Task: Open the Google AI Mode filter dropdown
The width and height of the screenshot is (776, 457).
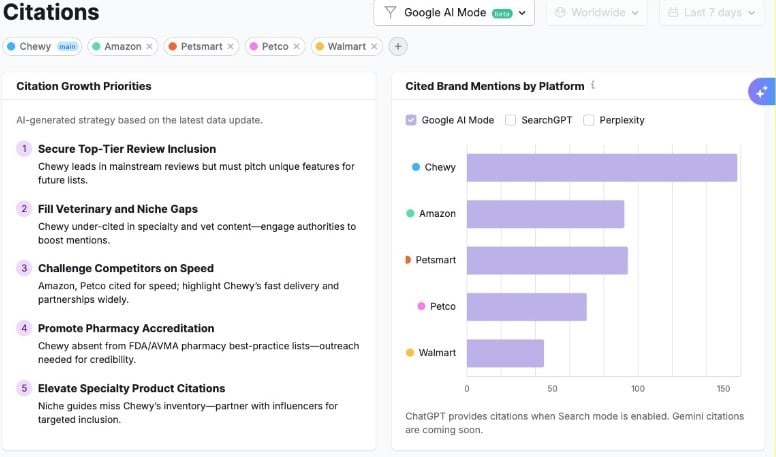Action: click(x=454, y=12)
